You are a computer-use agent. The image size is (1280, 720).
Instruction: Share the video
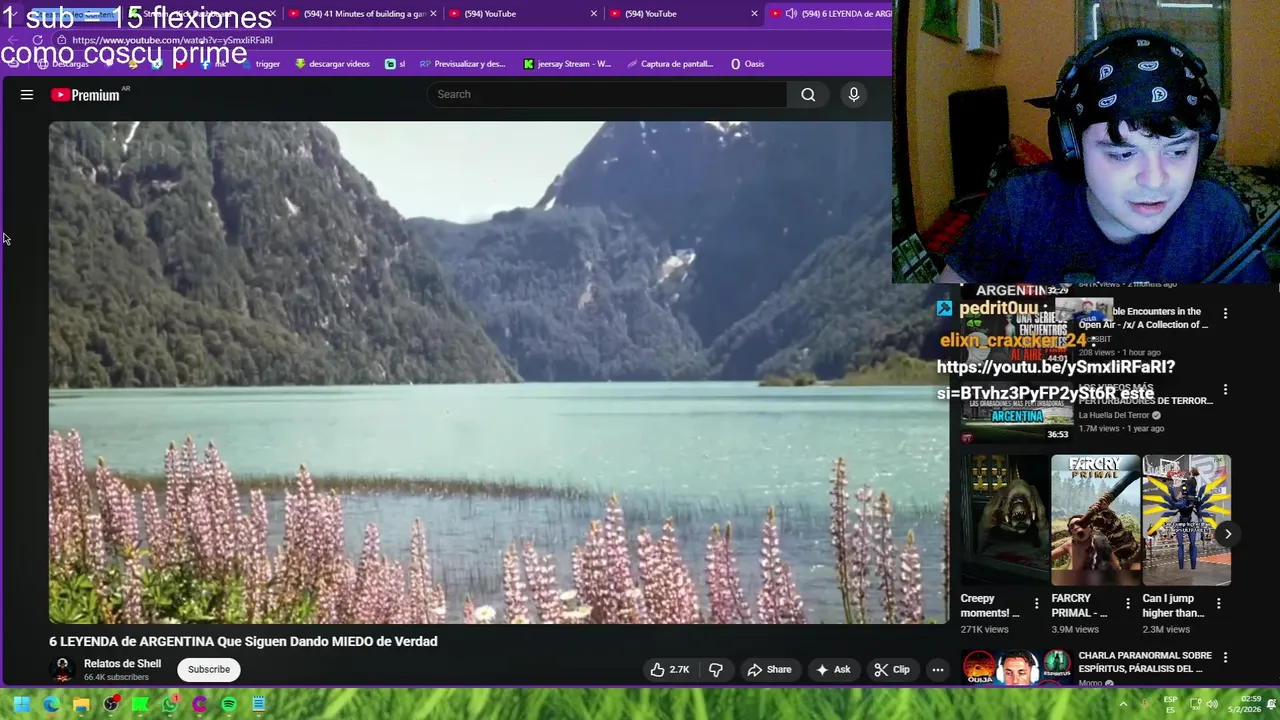(x=769, y=669)
